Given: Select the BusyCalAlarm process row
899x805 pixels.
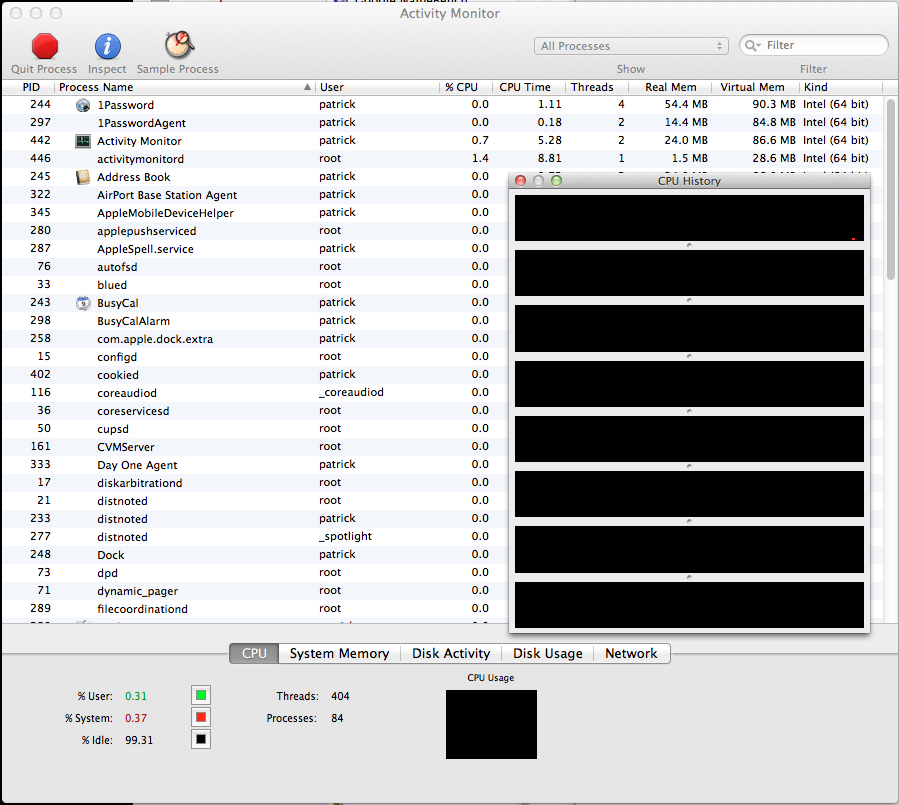Looking at the screenshot, I should click(255, 321).
